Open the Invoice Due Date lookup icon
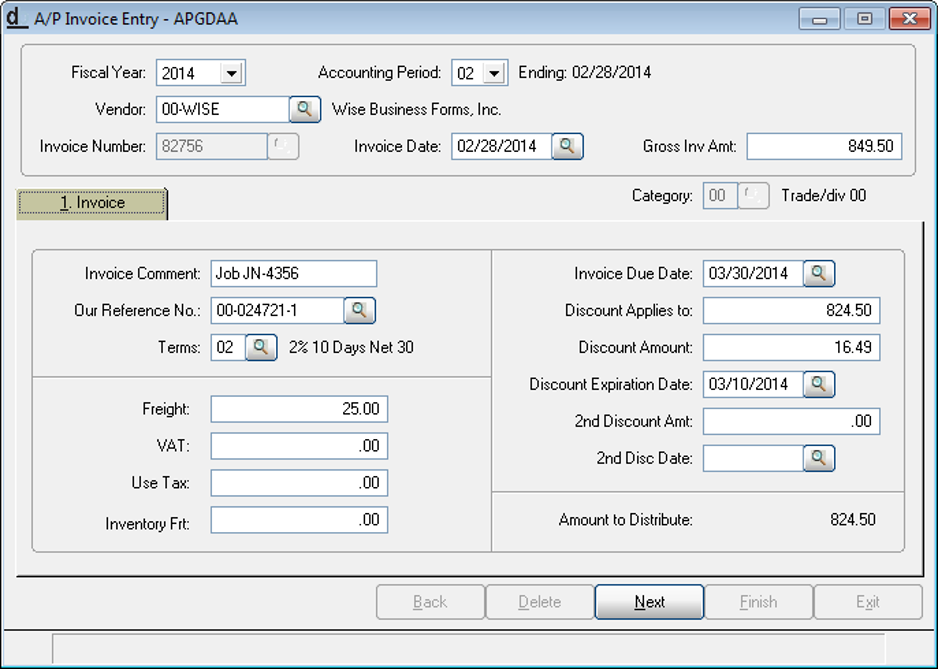 coord(819,273)
